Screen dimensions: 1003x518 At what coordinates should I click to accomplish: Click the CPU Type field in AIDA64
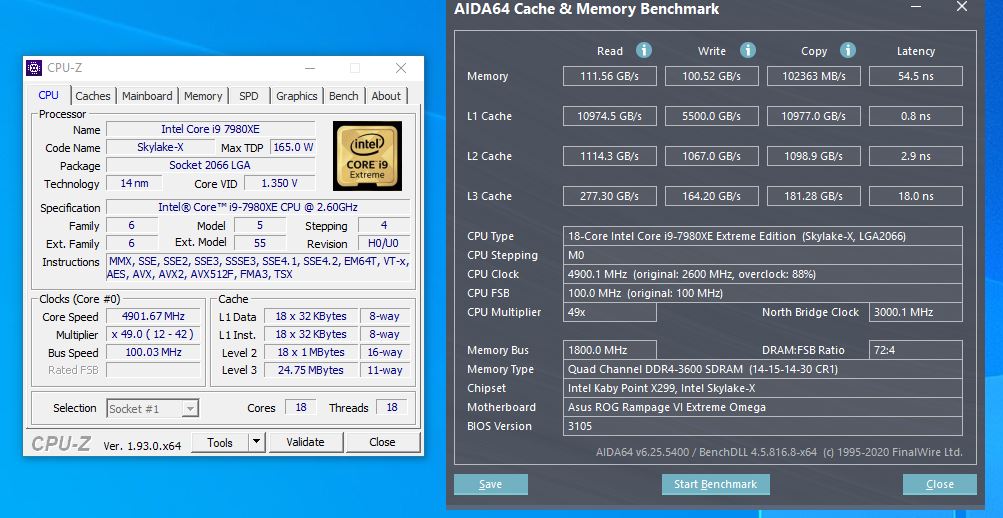pyautogui.click(x=762, y=236)
